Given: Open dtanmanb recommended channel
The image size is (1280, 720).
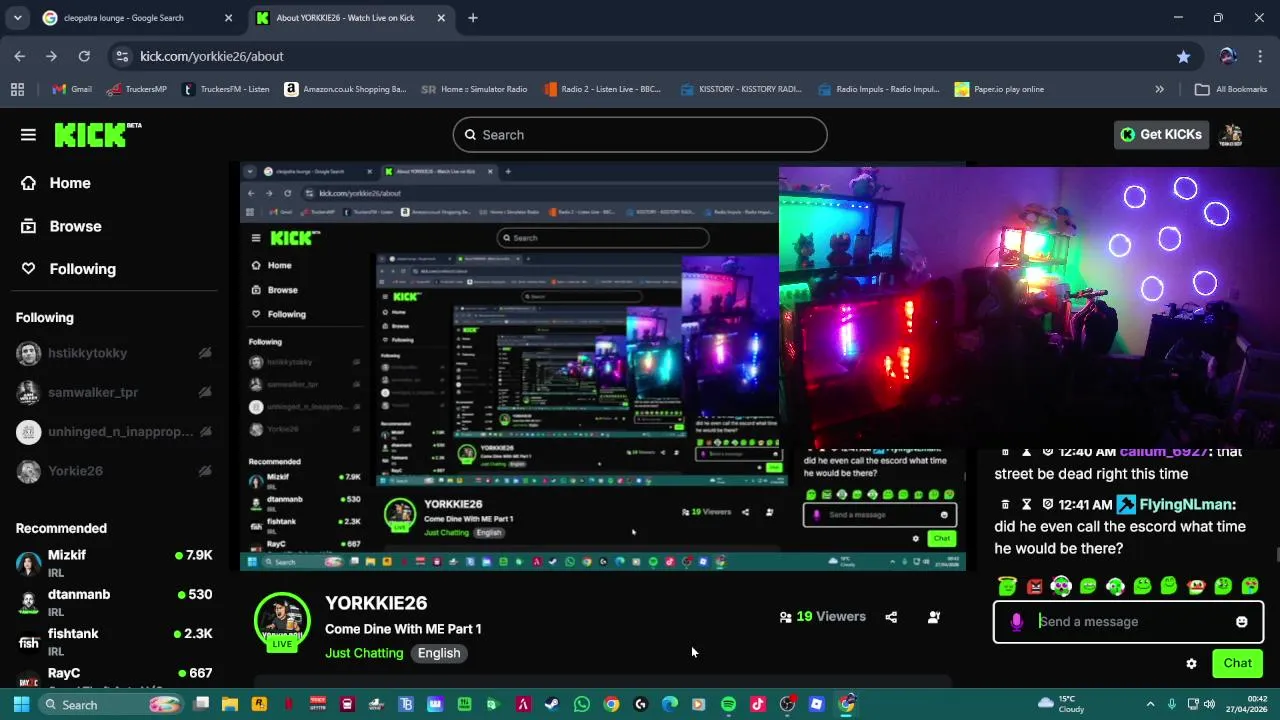Looking at the screenshot, I should 113,602.
